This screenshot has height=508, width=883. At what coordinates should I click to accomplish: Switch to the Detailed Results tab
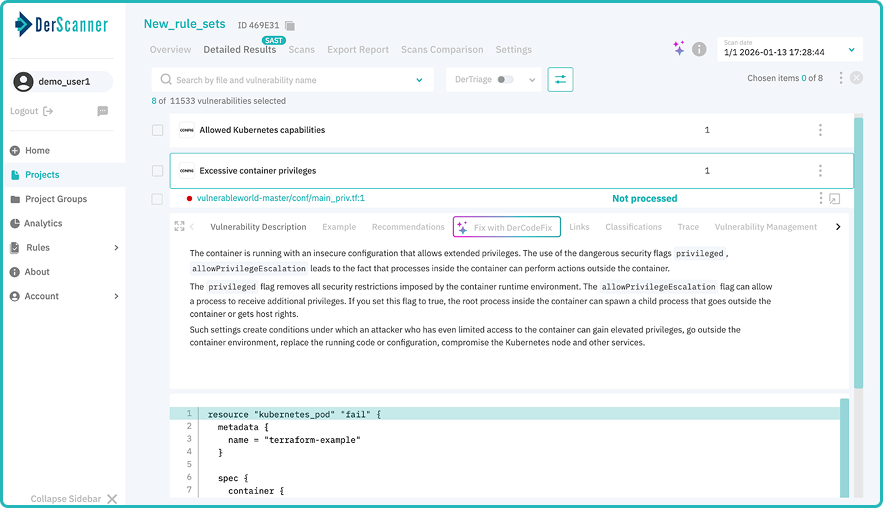240,50
